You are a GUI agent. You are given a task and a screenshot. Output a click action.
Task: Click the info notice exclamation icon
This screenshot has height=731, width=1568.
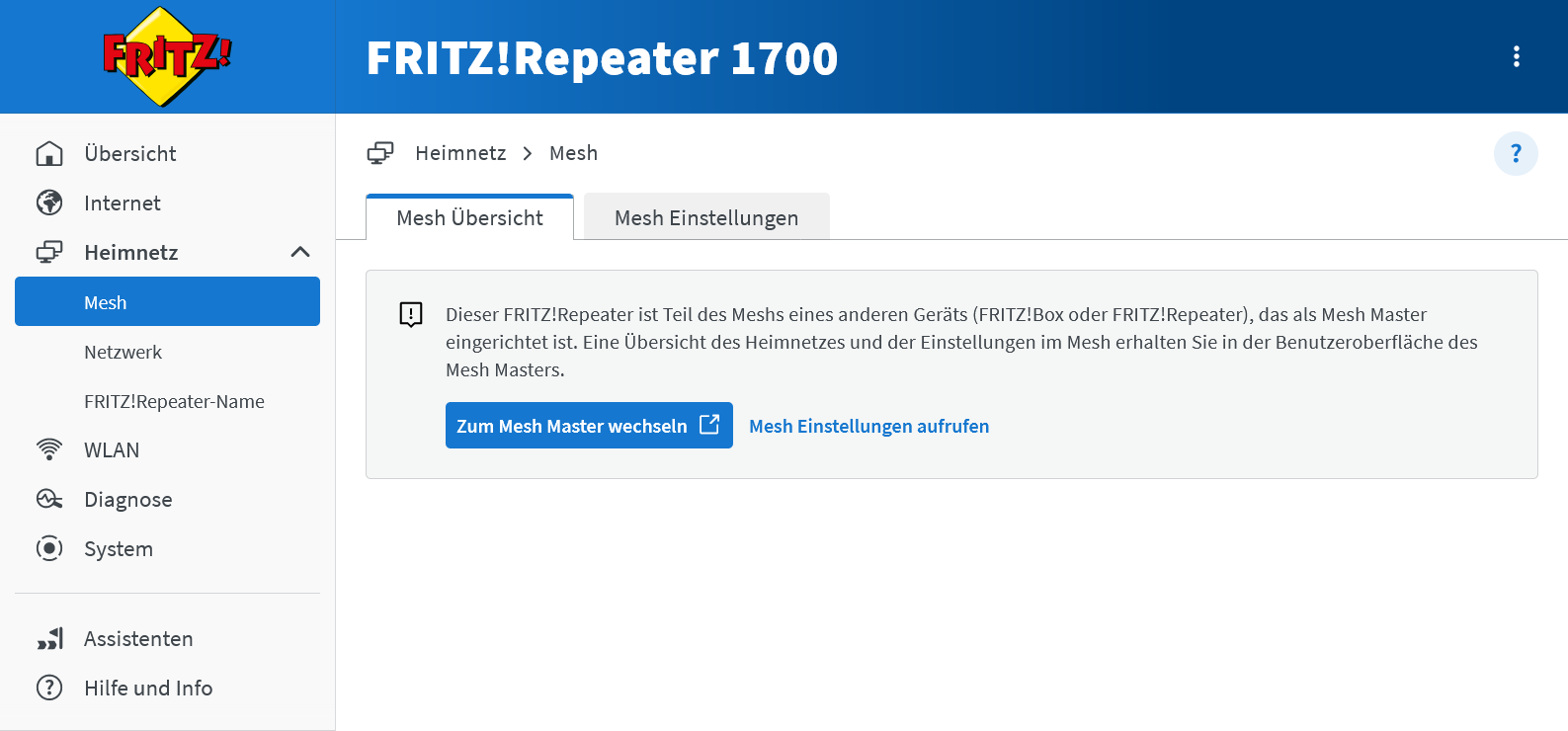411,315
